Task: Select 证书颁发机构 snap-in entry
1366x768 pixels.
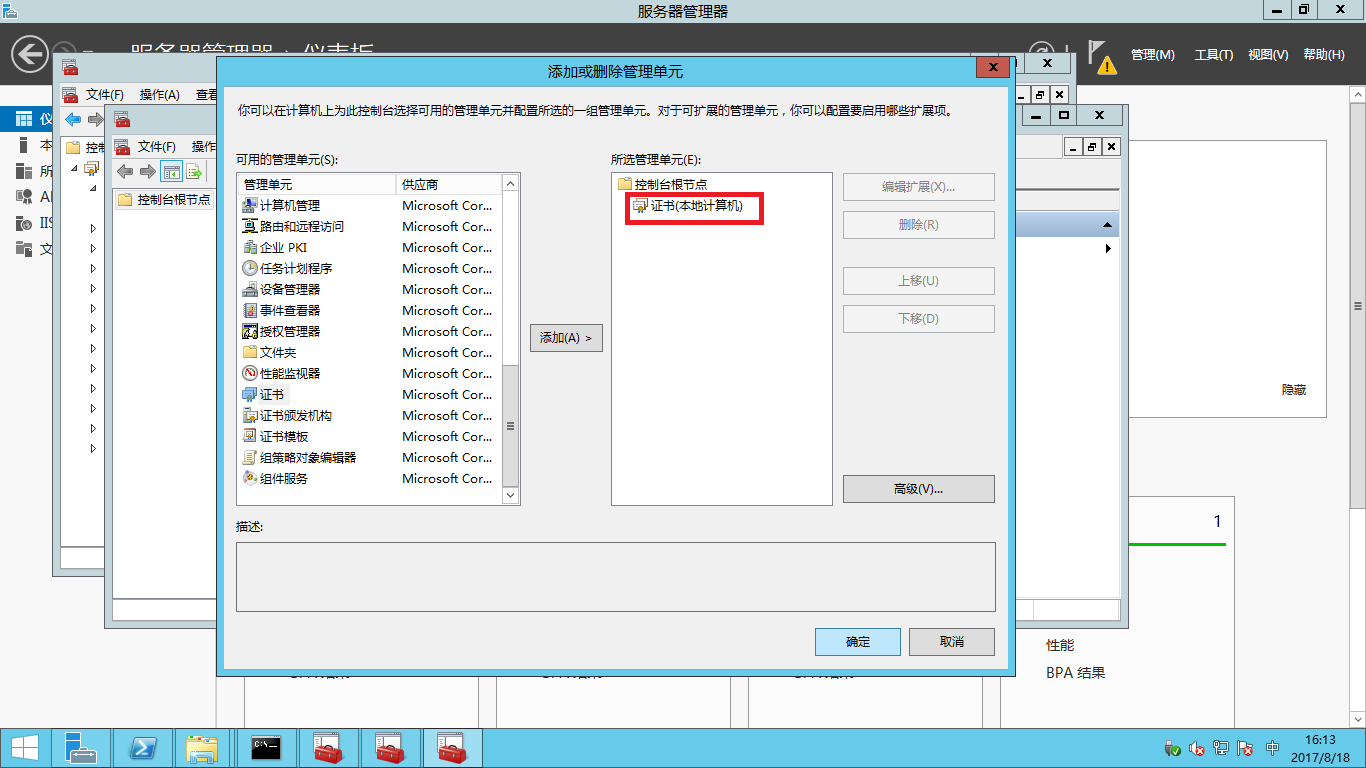Action: [296, 415]
